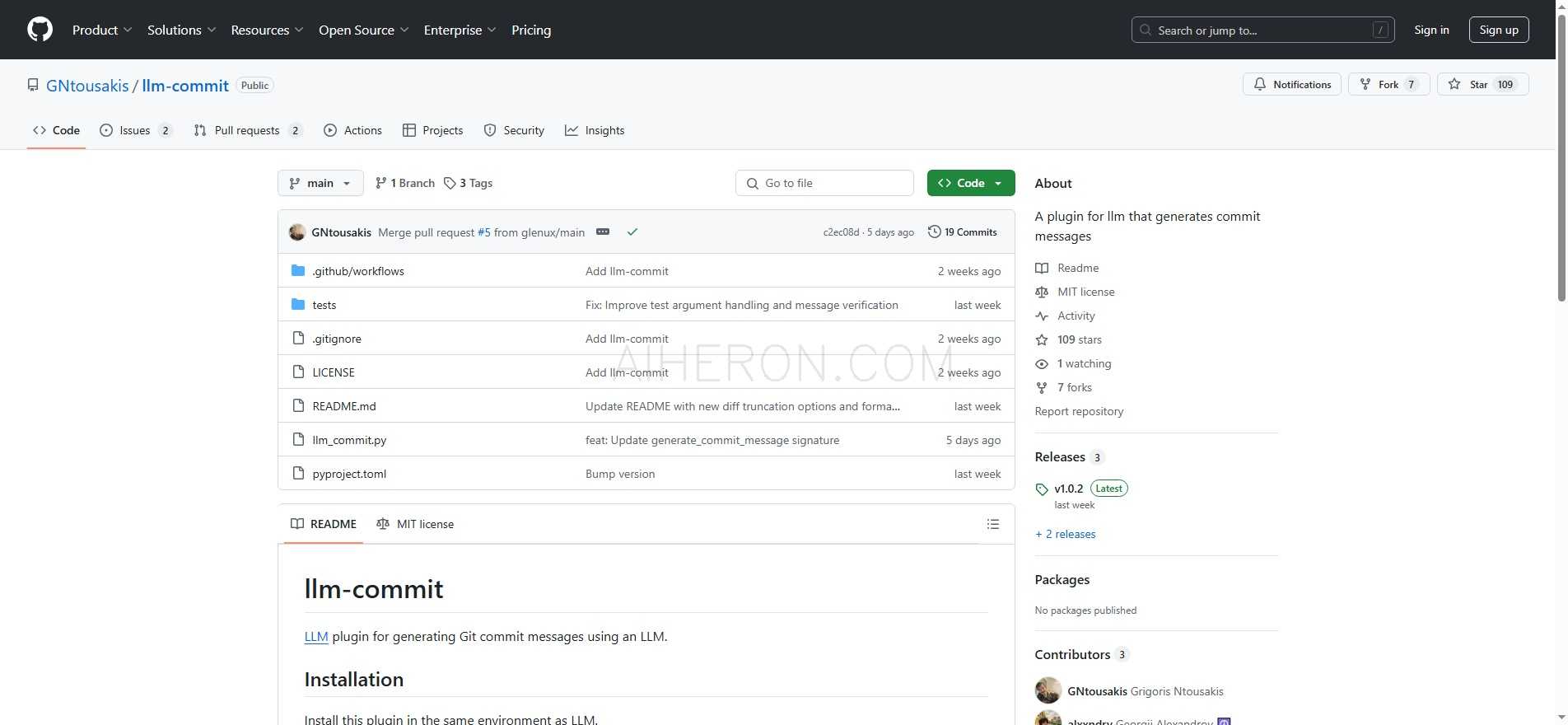Screen dimensions: 1568x725
Task: Click the Go to file search field
Action: click(824, 183)
